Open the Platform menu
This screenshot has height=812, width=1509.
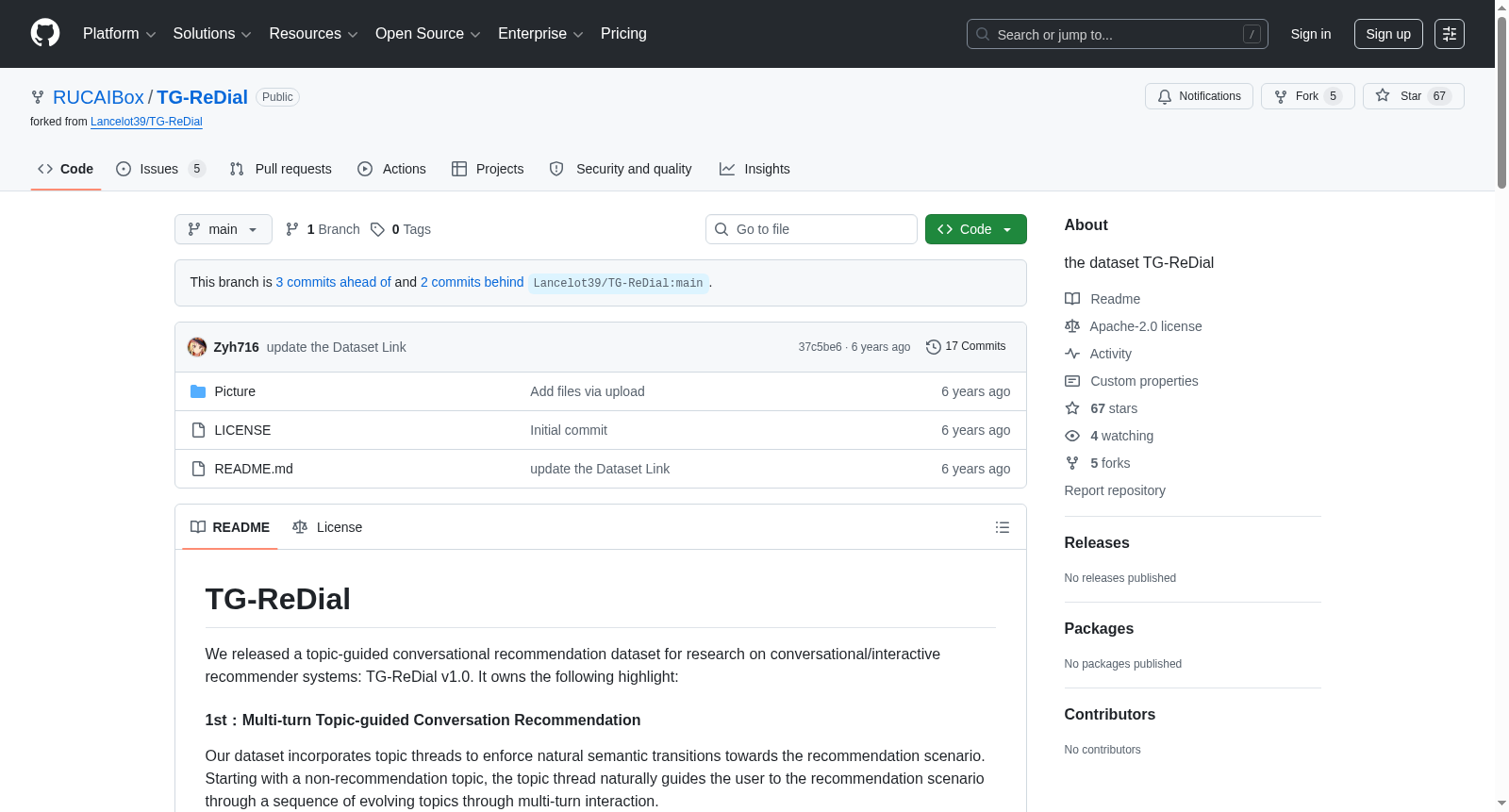coord(119,34)
